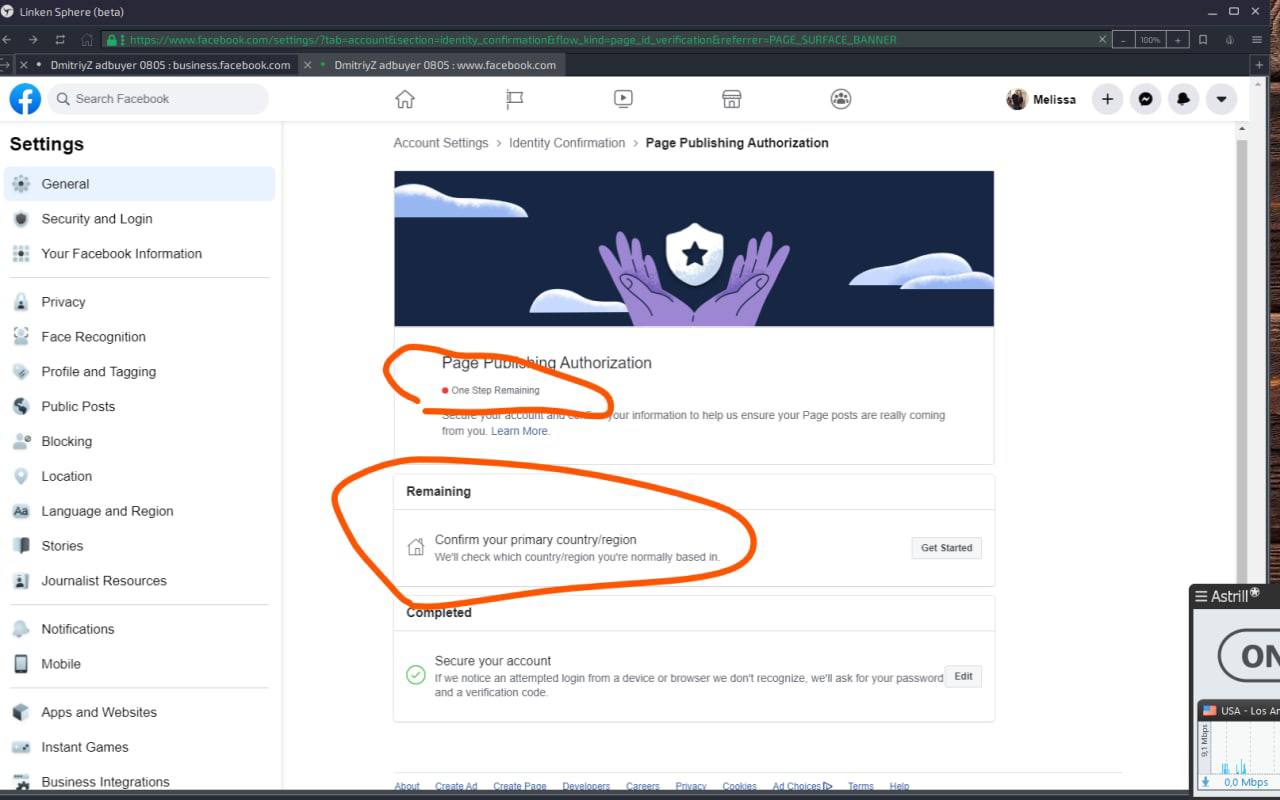Toggle the Astrill VPN ON switch
This screenshot has width=1280, height=800.
(1250, 656)
